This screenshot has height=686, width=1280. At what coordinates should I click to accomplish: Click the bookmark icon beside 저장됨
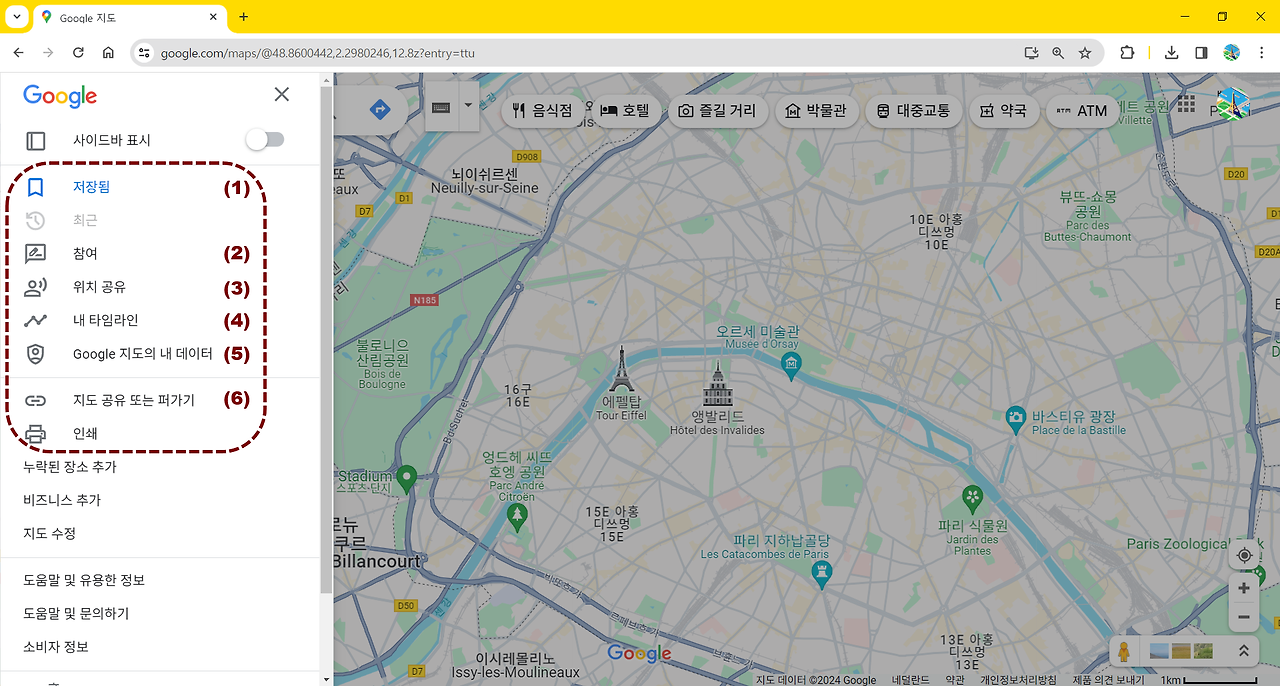(35, 187)
